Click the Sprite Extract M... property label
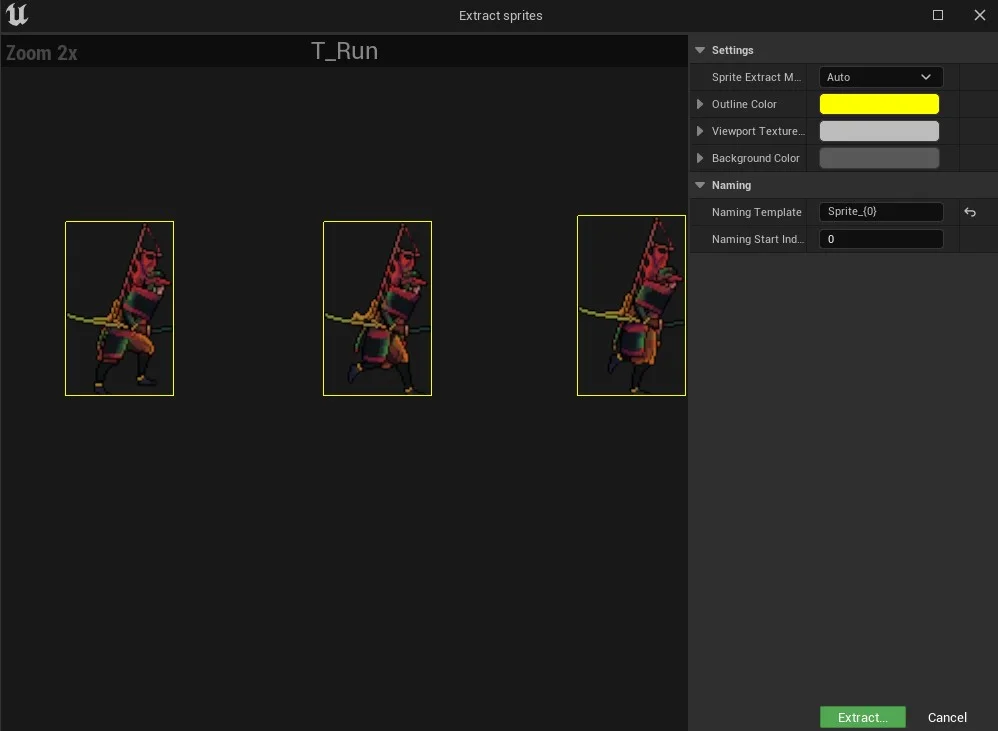 coord(756,77)
